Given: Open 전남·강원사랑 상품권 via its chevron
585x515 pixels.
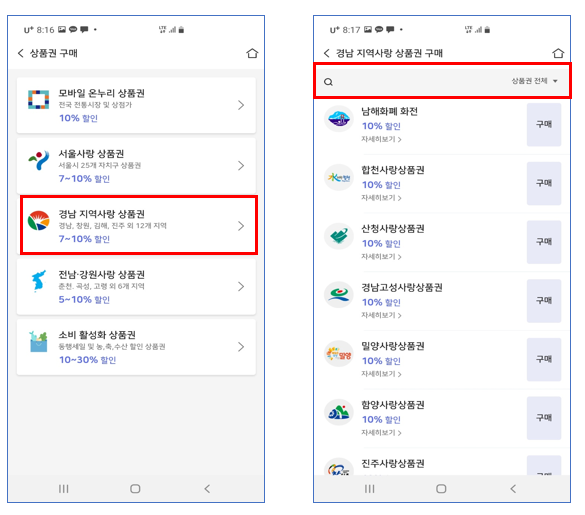Looking at the screenshot, I should 241,286.
